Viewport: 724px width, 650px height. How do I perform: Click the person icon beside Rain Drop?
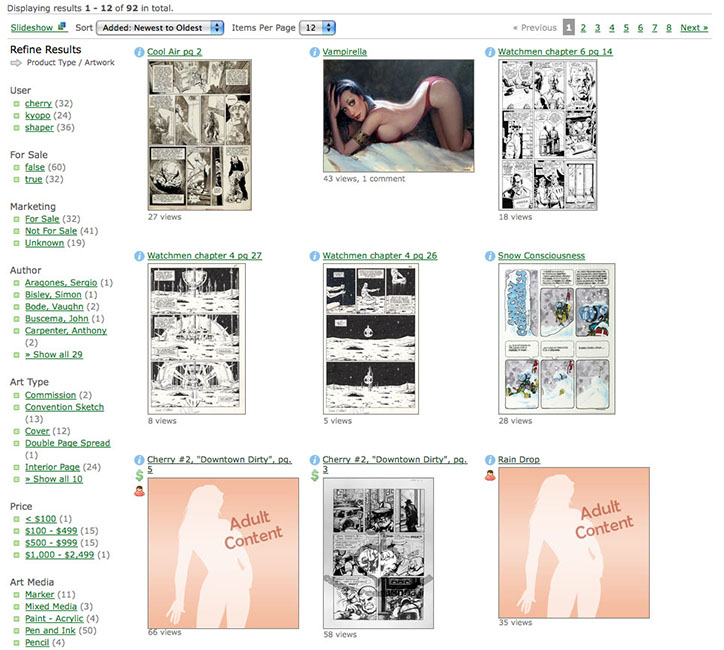(x=490, y=475)
